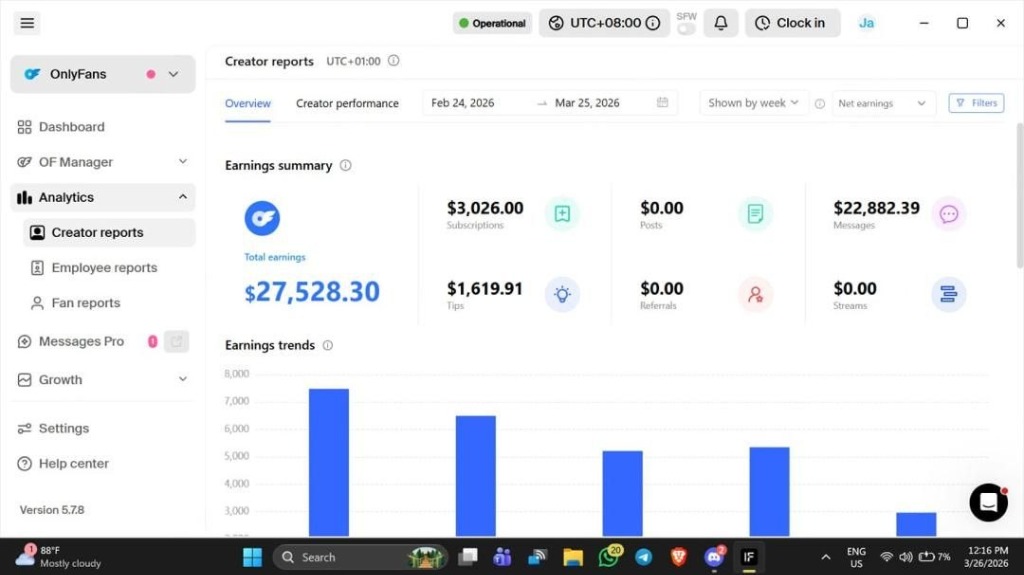Open the UTC+08:00 timezone button
The width and height of the screenshot is (1024, 575).
coord(604,23)
